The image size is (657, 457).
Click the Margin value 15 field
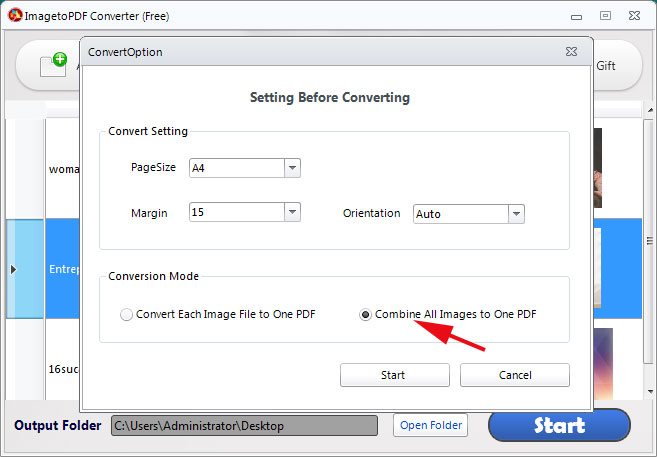pyautogui.click(x=237, y=212)
